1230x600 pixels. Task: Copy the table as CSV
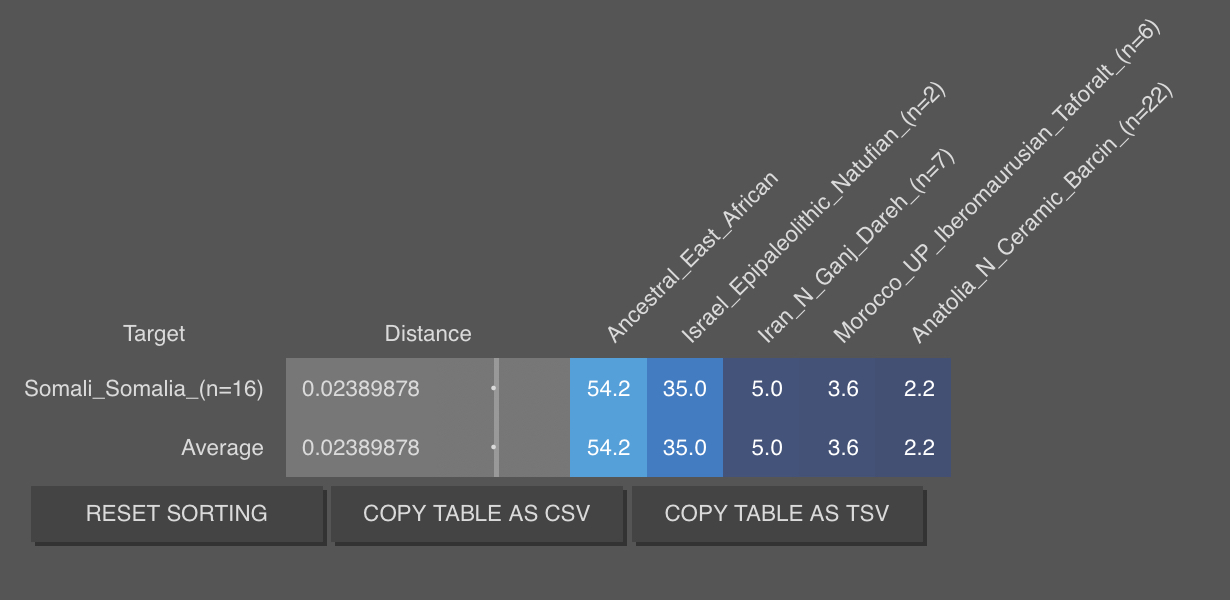coord(477,514)
